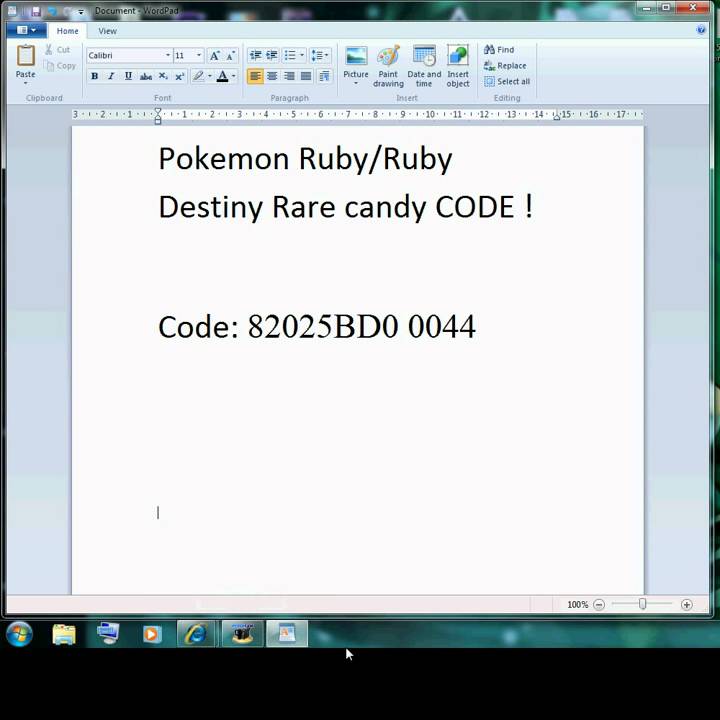The height and width of the screenshot is (720, 720).
Task: Click the bullet list icon
Action: tap(290, 56)
